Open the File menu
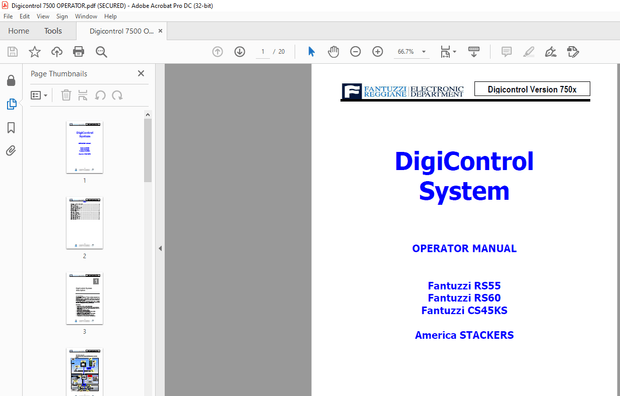The height and width of the screenshot is (396, 620). (x=8, y=16)
